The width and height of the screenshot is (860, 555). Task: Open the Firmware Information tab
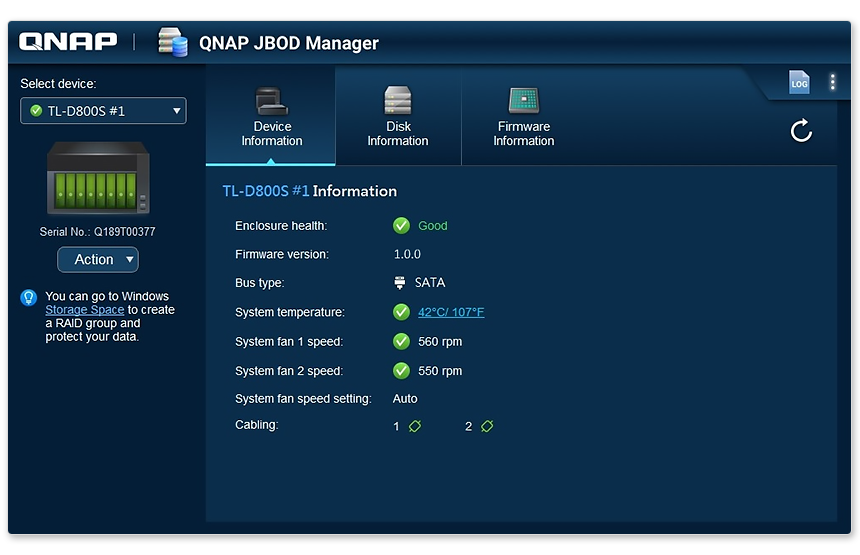pyautogui.click(x=523, y=118)
